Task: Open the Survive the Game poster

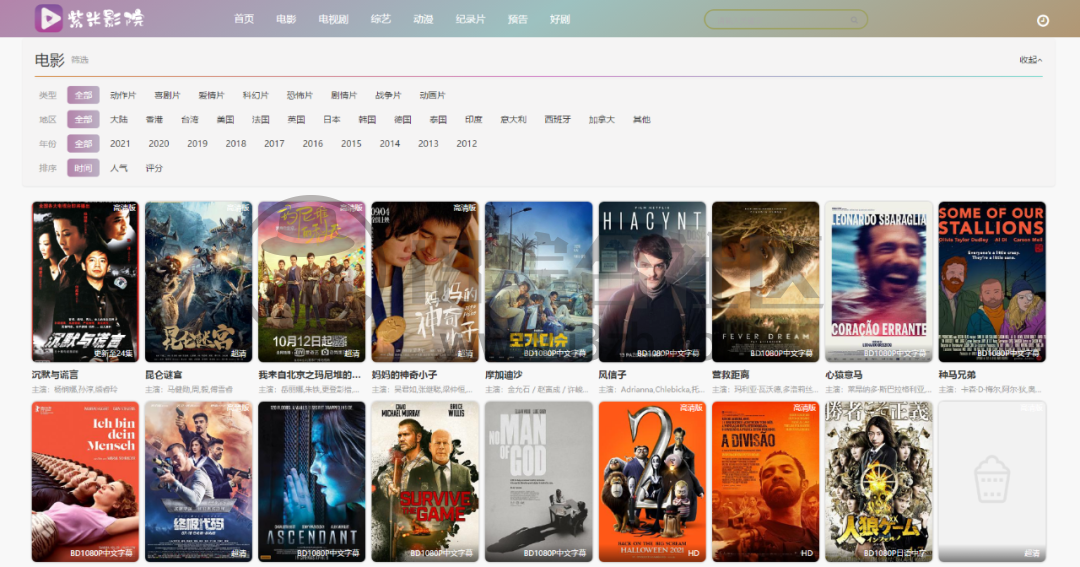Action: pyautogui.click(x=425, y=482)
